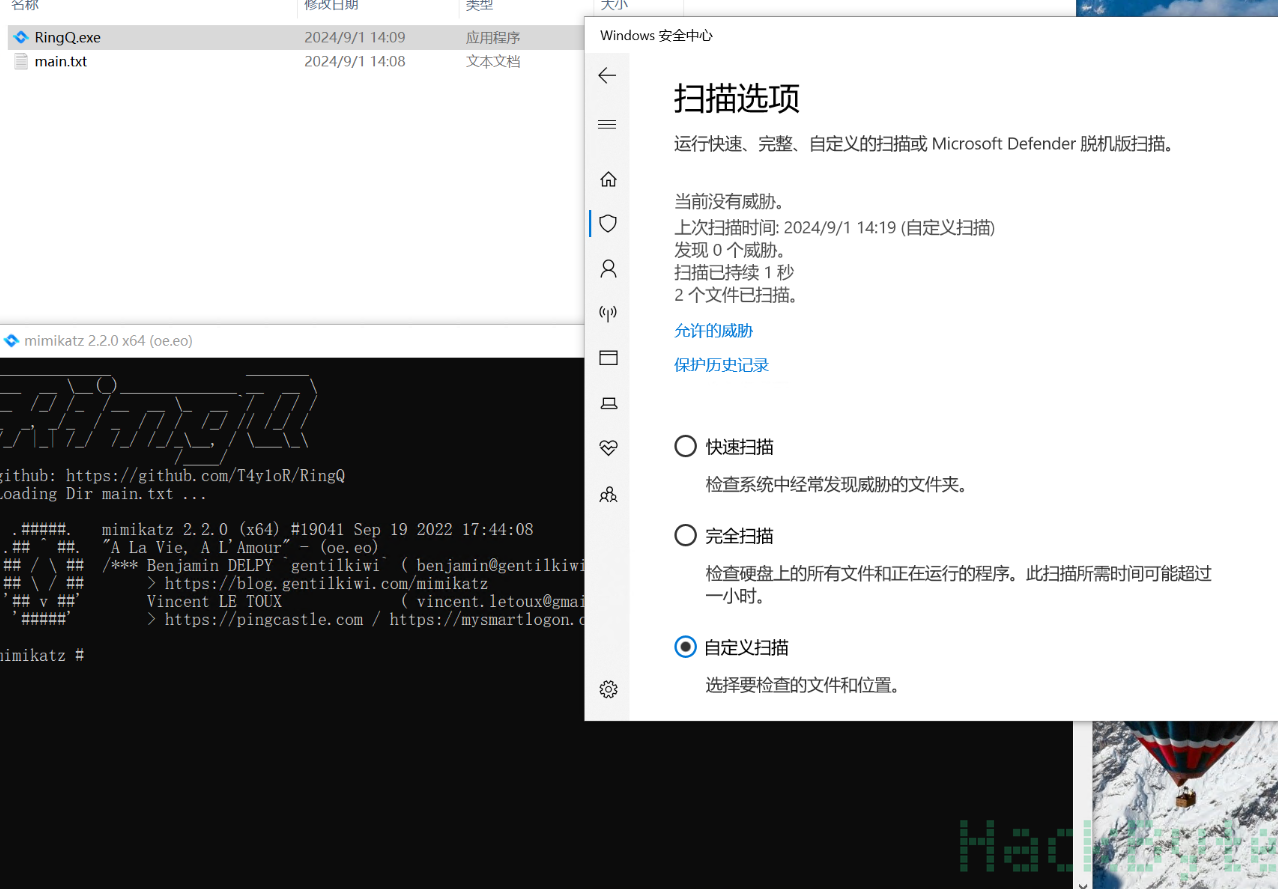Image resolution: width=1278 pixels, height=889 pixels.
Task: Click the 上次扫描时间 status line
Action: point(834,227)
